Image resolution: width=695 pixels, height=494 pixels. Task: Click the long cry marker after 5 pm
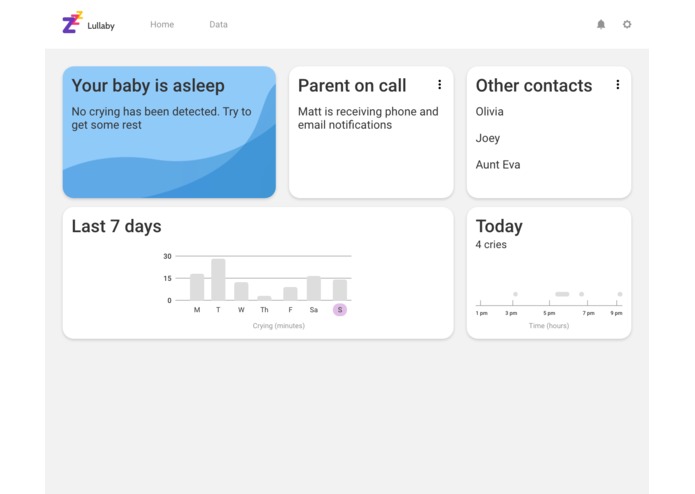coord(562,294)
